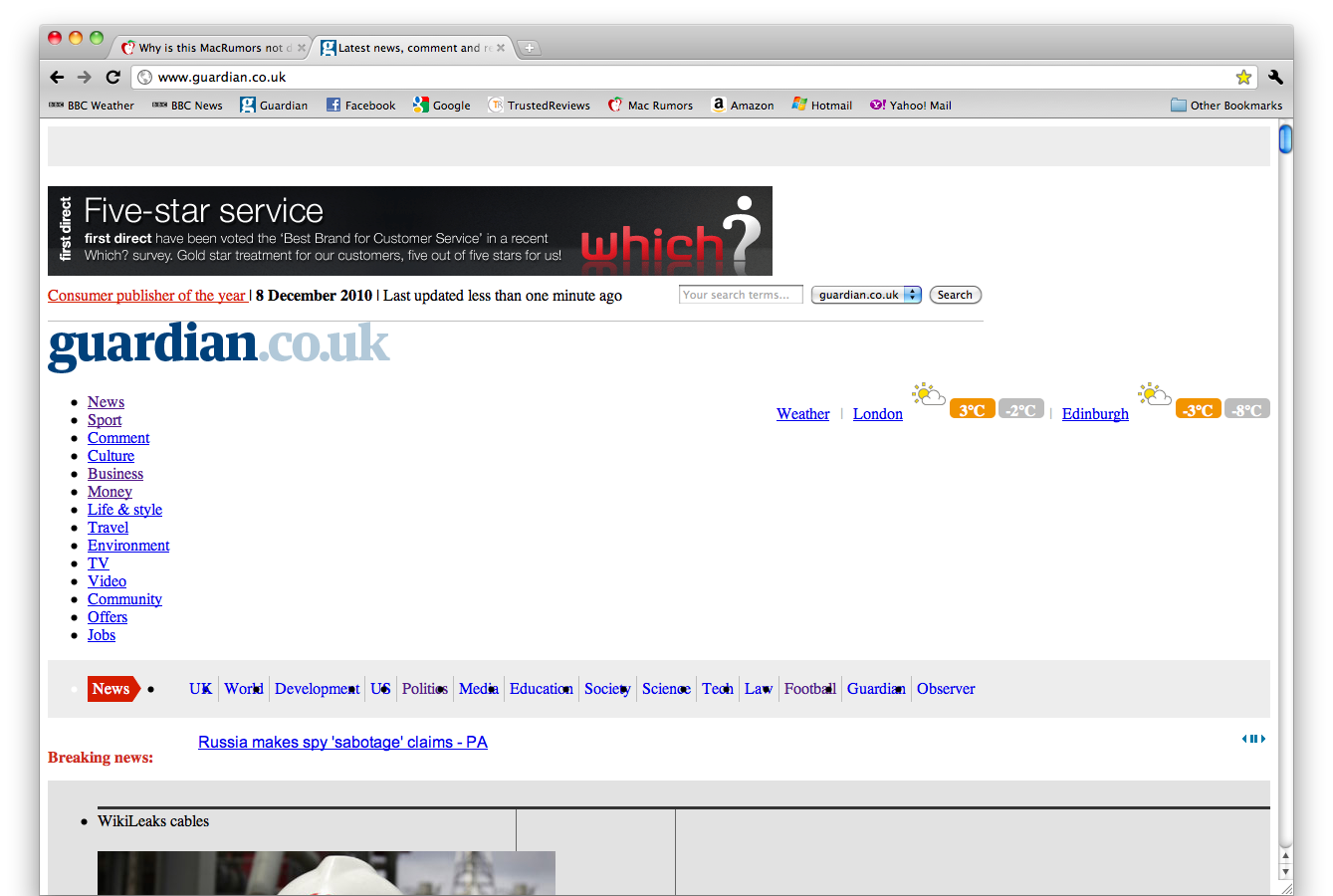Click the Edinburgh sun-and-cloud weather icon
Screen dimensions: 1333x896
[x=1155, y=394]
